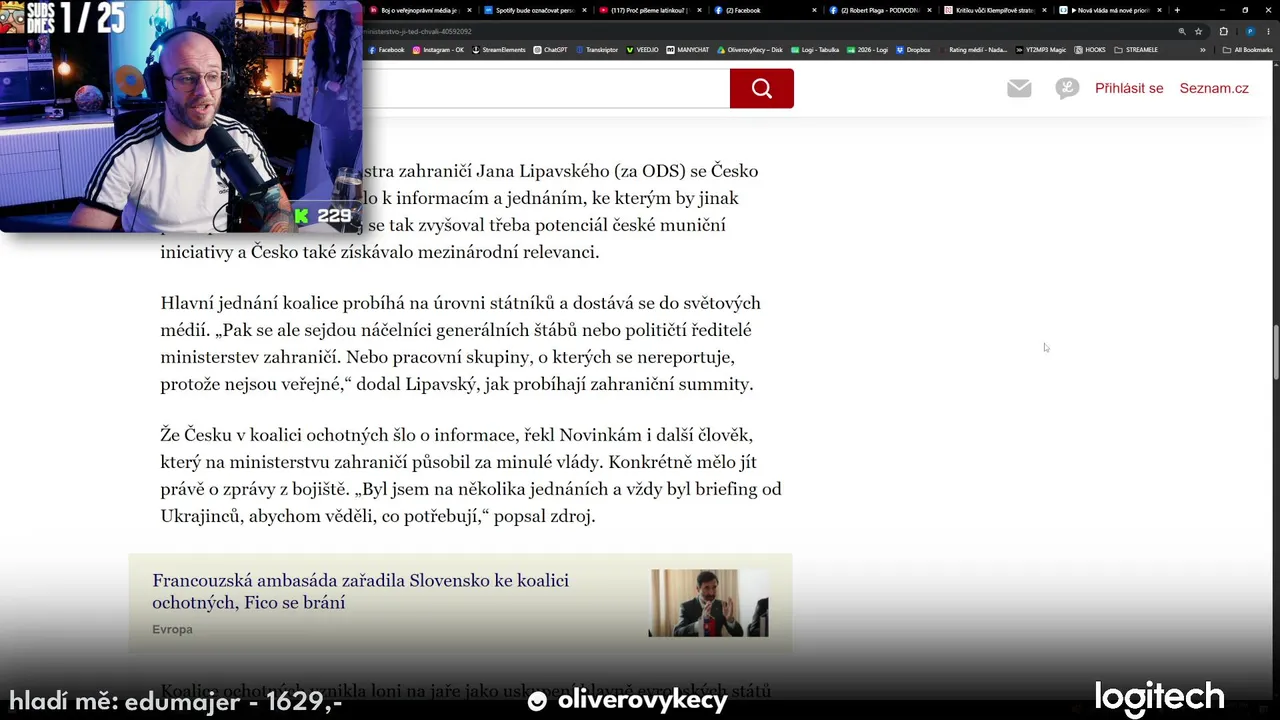Open a new browser tab
The height and width of the screenshot is (720, 1280).
tap(1177, 10)
